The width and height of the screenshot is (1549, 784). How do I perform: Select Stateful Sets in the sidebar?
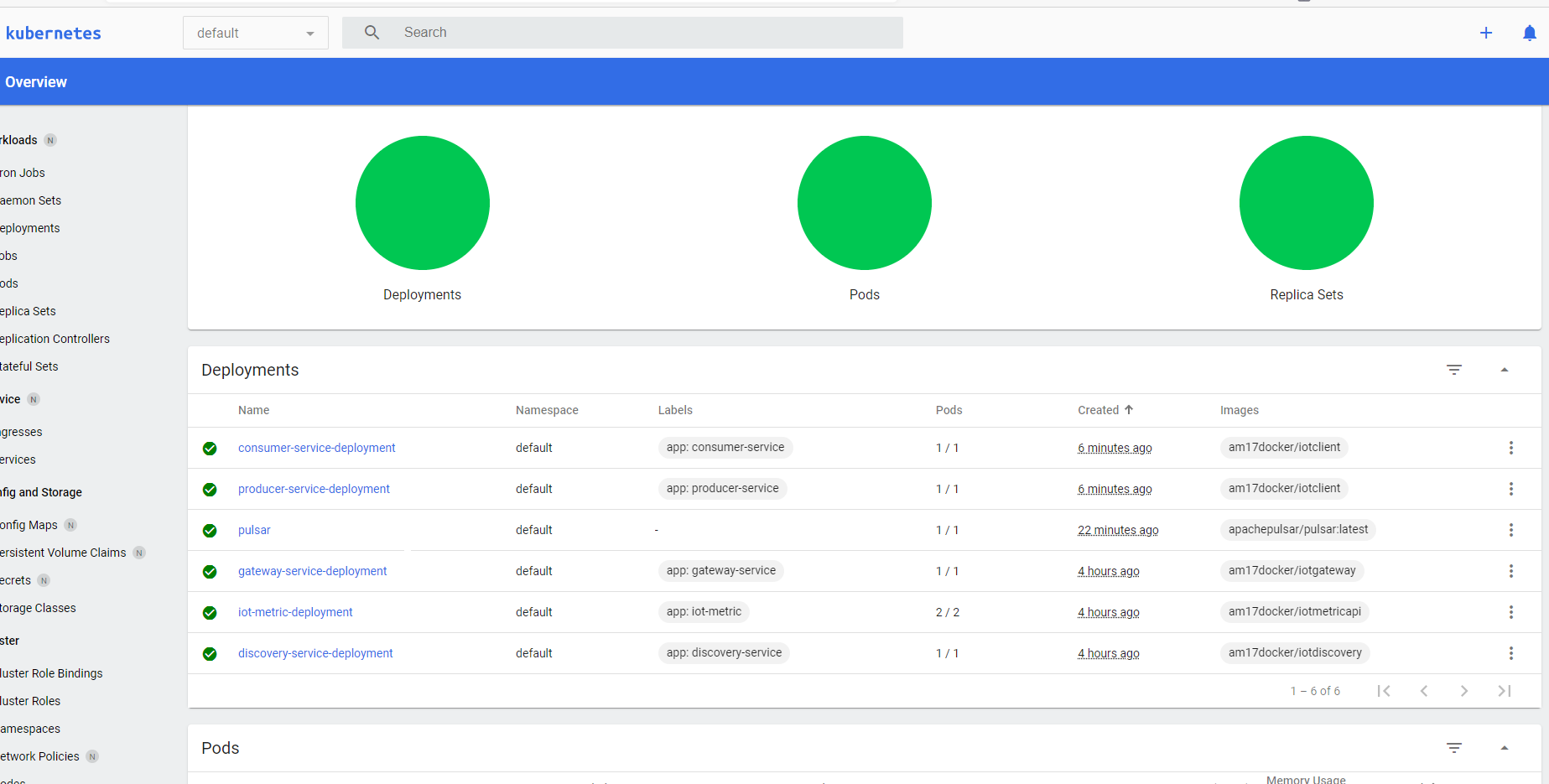pos(29,366)
